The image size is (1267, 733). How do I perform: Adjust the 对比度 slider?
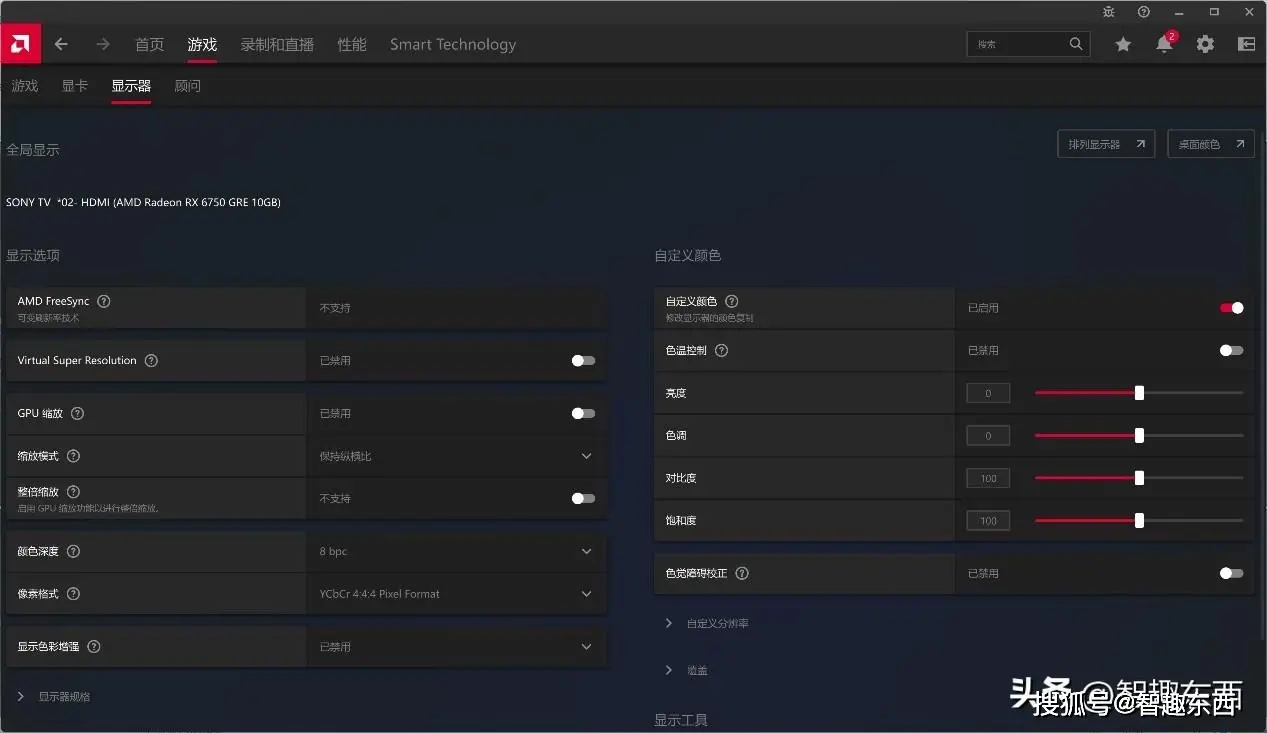coord(1139,478)
